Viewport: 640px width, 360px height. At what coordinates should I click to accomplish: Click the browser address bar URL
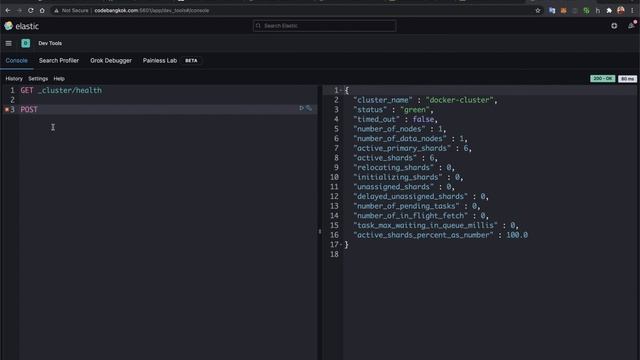(151, 11)
